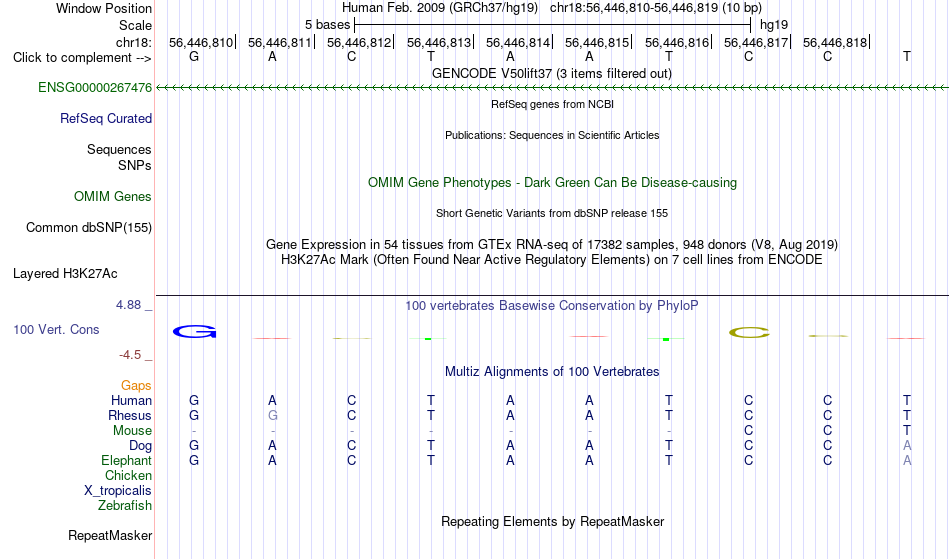Click the Layered H3K27Ac track label
The image size is (950, 559).
[x=65, y=274]
